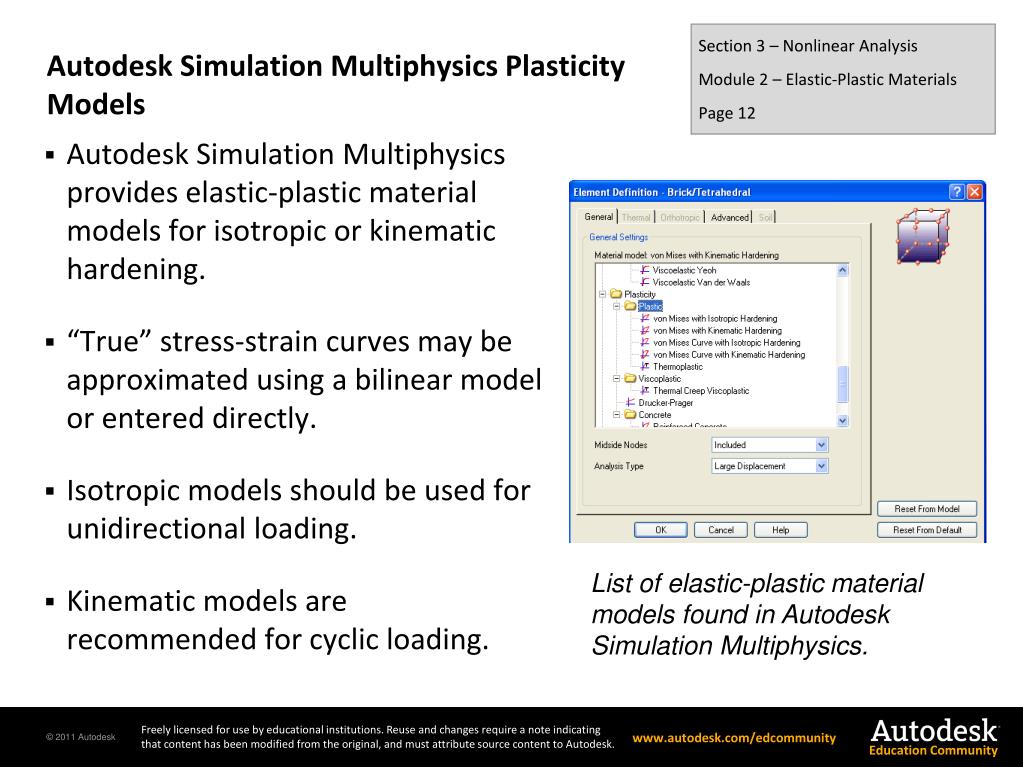Screen dimensions: 1023x767
Task: Click the von Mises with Kinematic Hardening icon
Action: (x=645, y=331)
